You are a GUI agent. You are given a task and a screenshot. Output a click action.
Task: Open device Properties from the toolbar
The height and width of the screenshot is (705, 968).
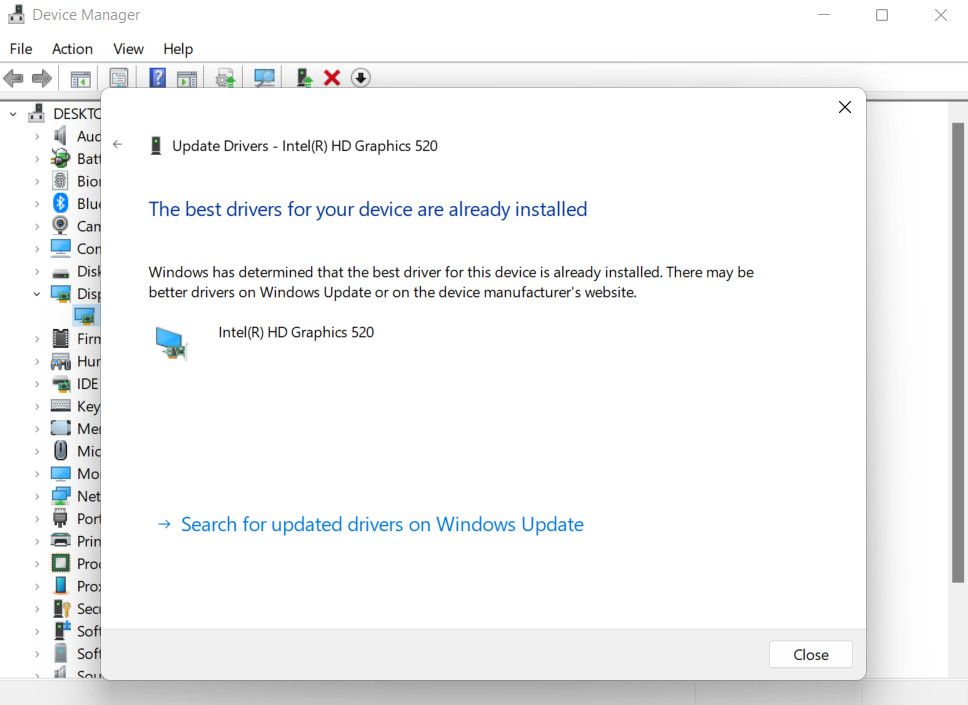click(x=119, y=78)
